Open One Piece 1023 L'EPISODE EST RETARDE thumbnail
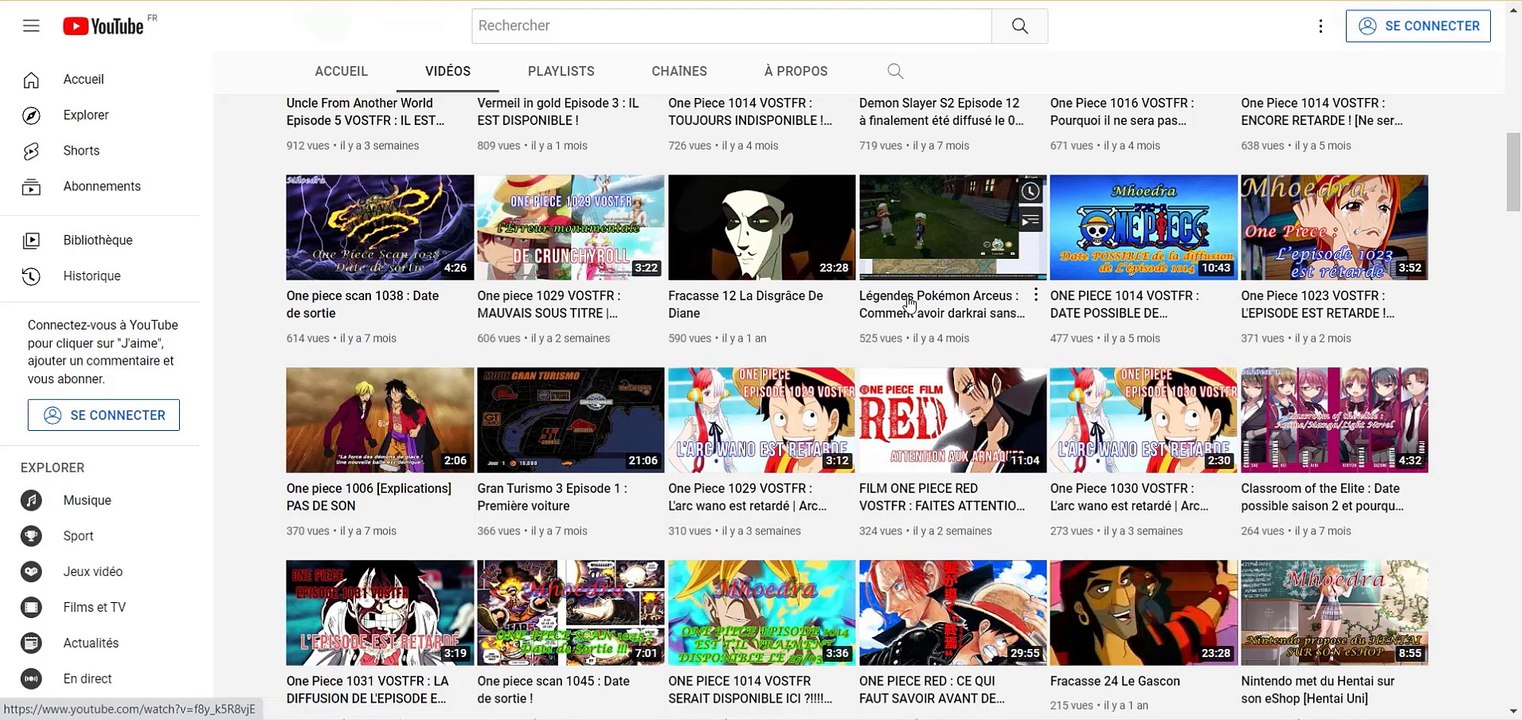This screenshot has width=1522, height=720. coord(1335,227)
